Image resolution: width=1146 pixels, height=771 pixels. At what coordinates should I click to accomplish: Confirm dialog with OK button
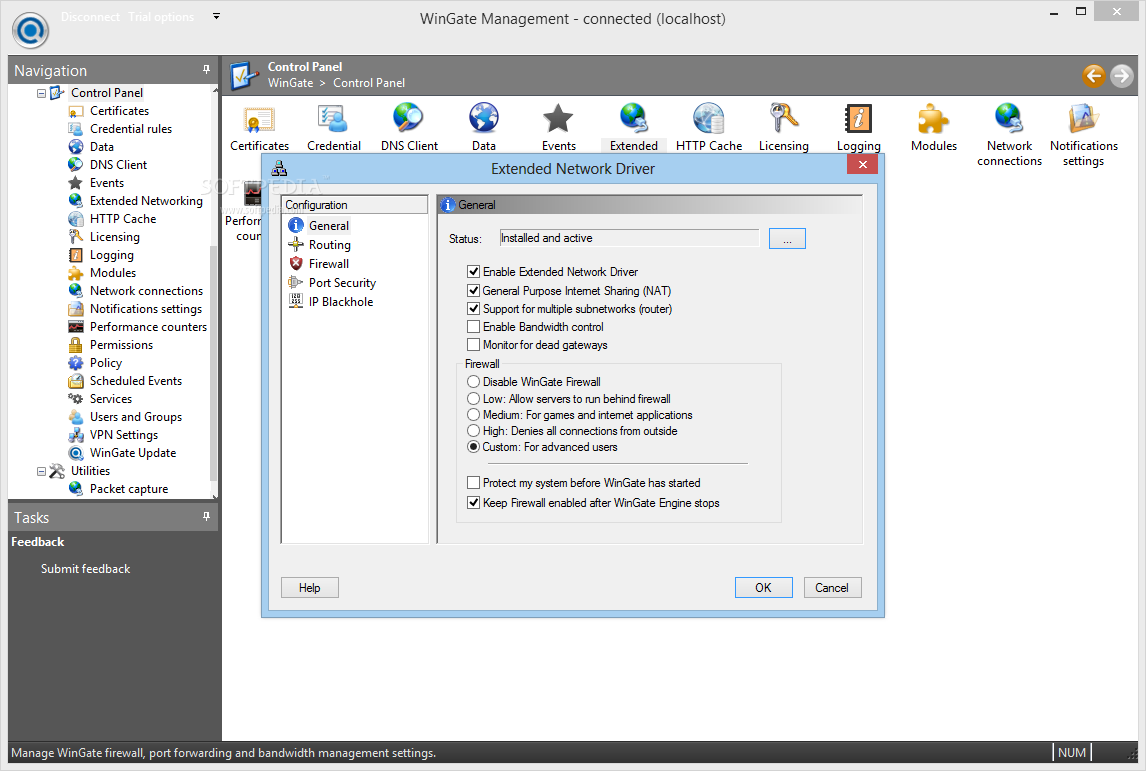click(763, 588)
